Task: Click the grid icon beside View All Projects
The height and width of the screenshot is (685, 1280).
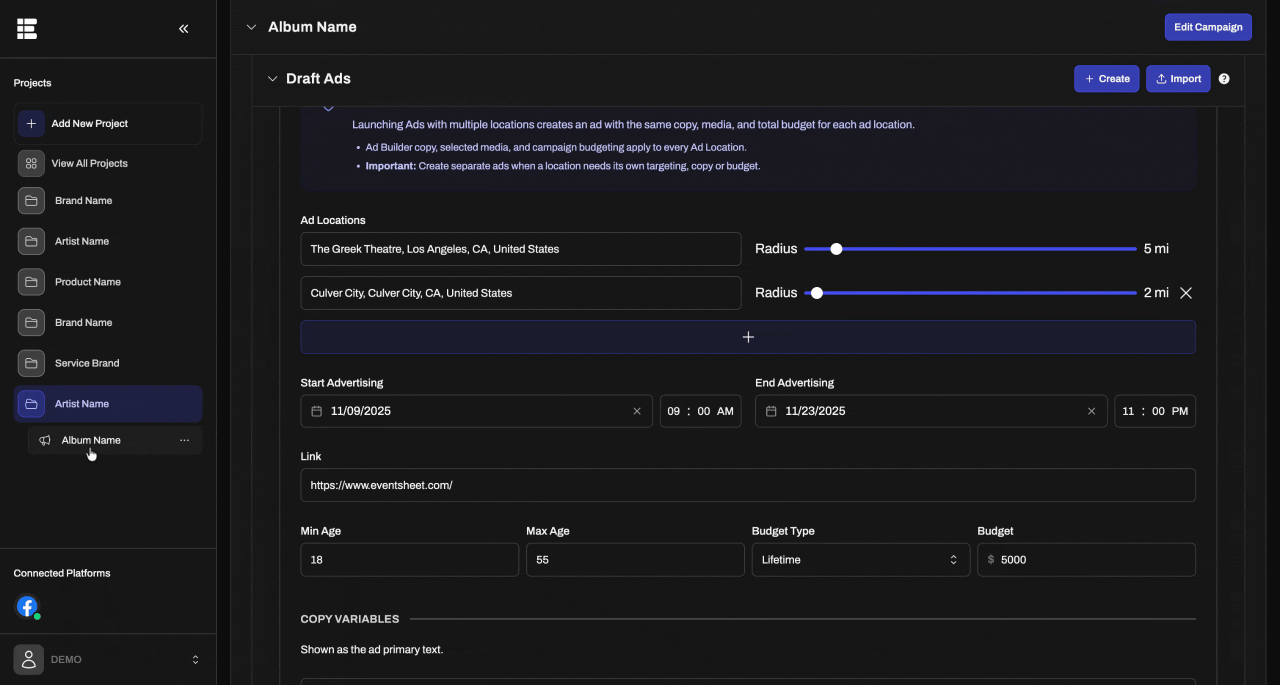Action: click(31, 163)
